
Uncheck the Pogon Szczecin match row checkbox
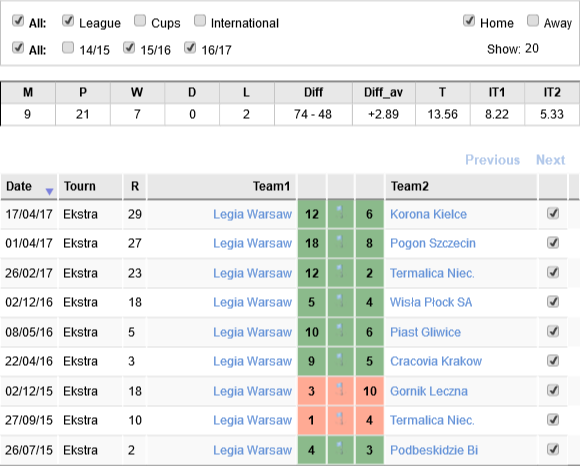pos(553,243)
